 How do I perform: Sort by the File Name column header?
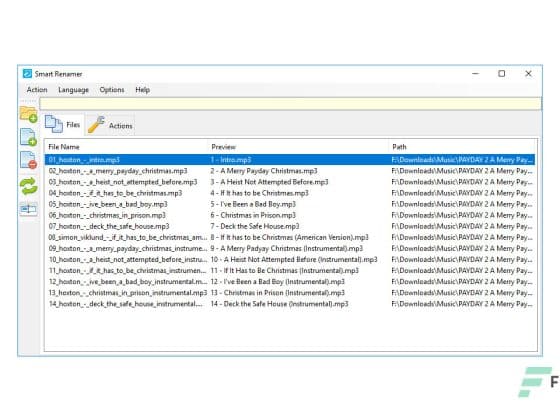[x=64, y=147]
